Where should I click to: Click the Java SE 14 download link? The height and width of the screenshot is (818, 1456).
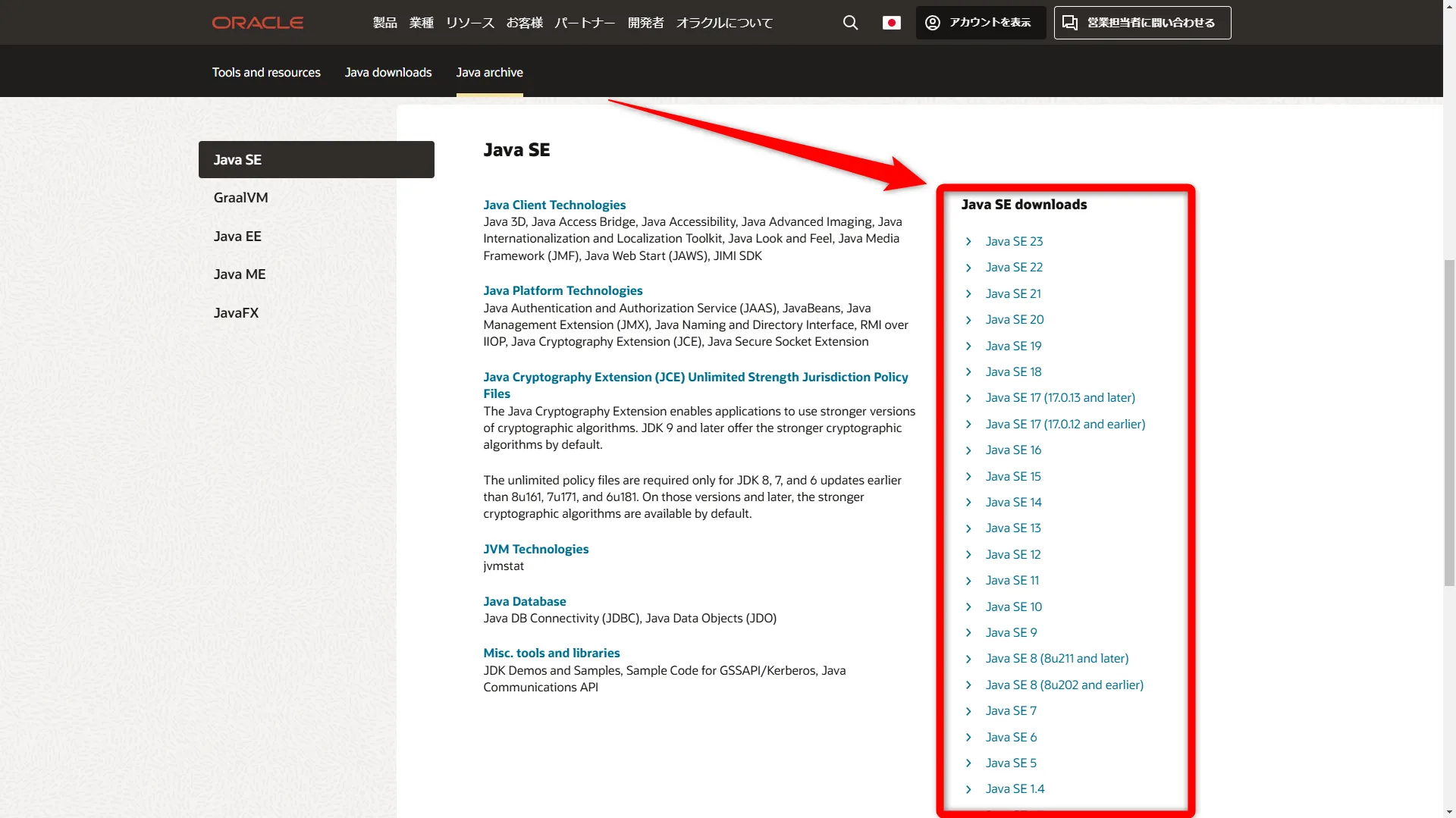(x=1013, y=502)
